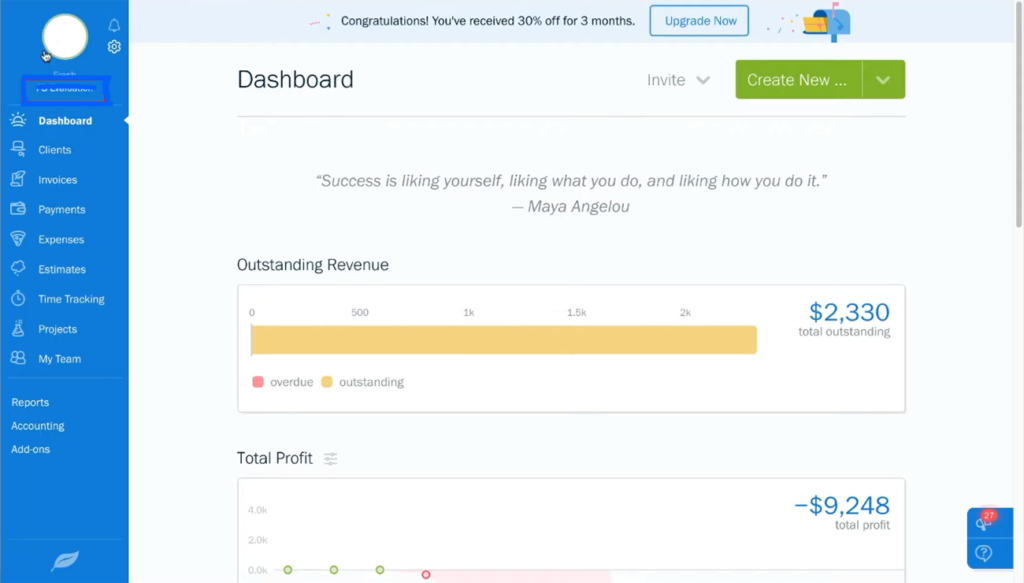This screenshot has height=583, width=1024.
Task: Switch to the Reports section
Action: (29, 402)
